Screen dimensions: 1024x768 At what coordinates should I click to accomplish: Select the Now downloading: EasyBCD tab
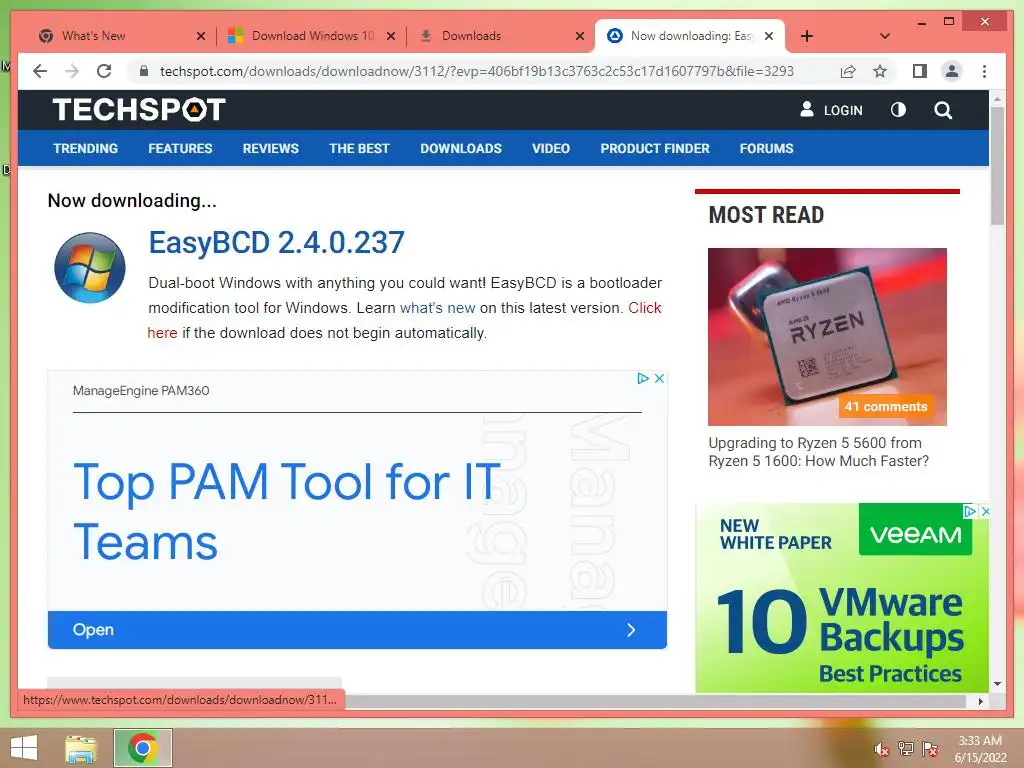tap(691, 36)
